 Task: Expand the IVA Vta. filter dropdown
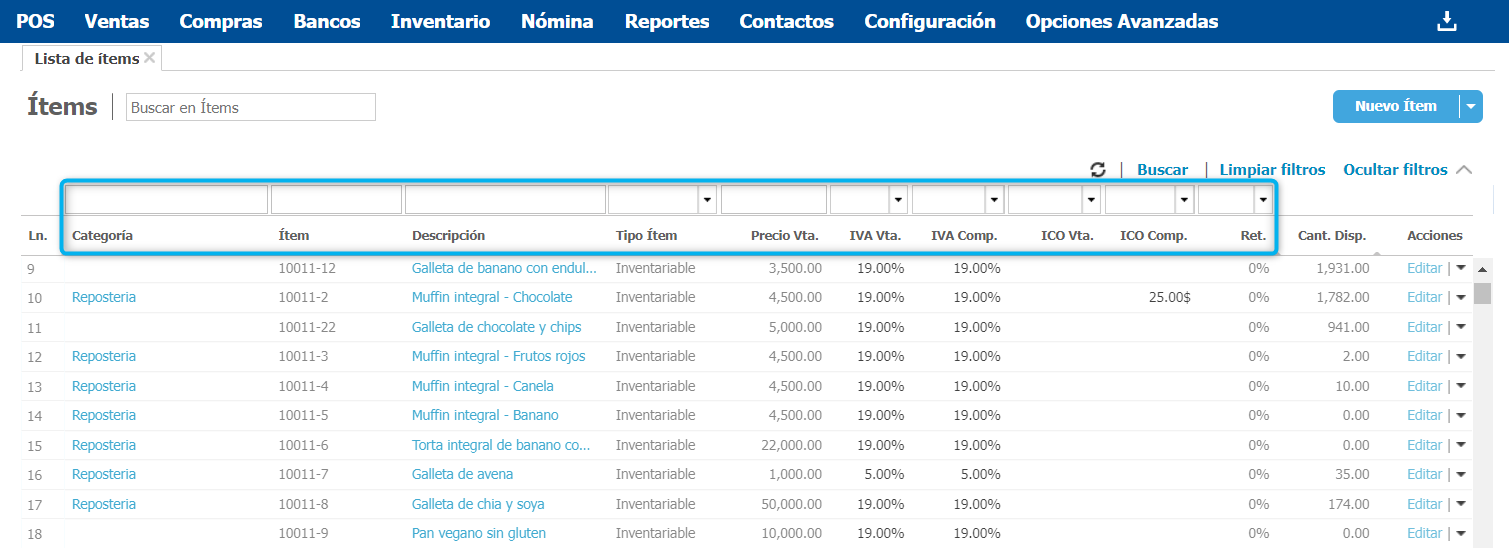click(x=897, y=200)
